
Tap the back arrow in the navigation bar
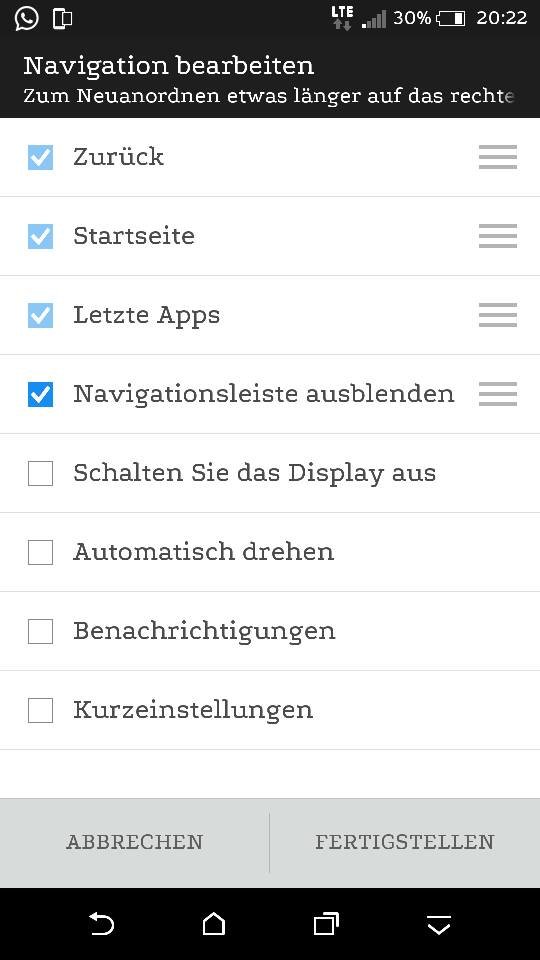pyautogui.click(x=102, y=923)
